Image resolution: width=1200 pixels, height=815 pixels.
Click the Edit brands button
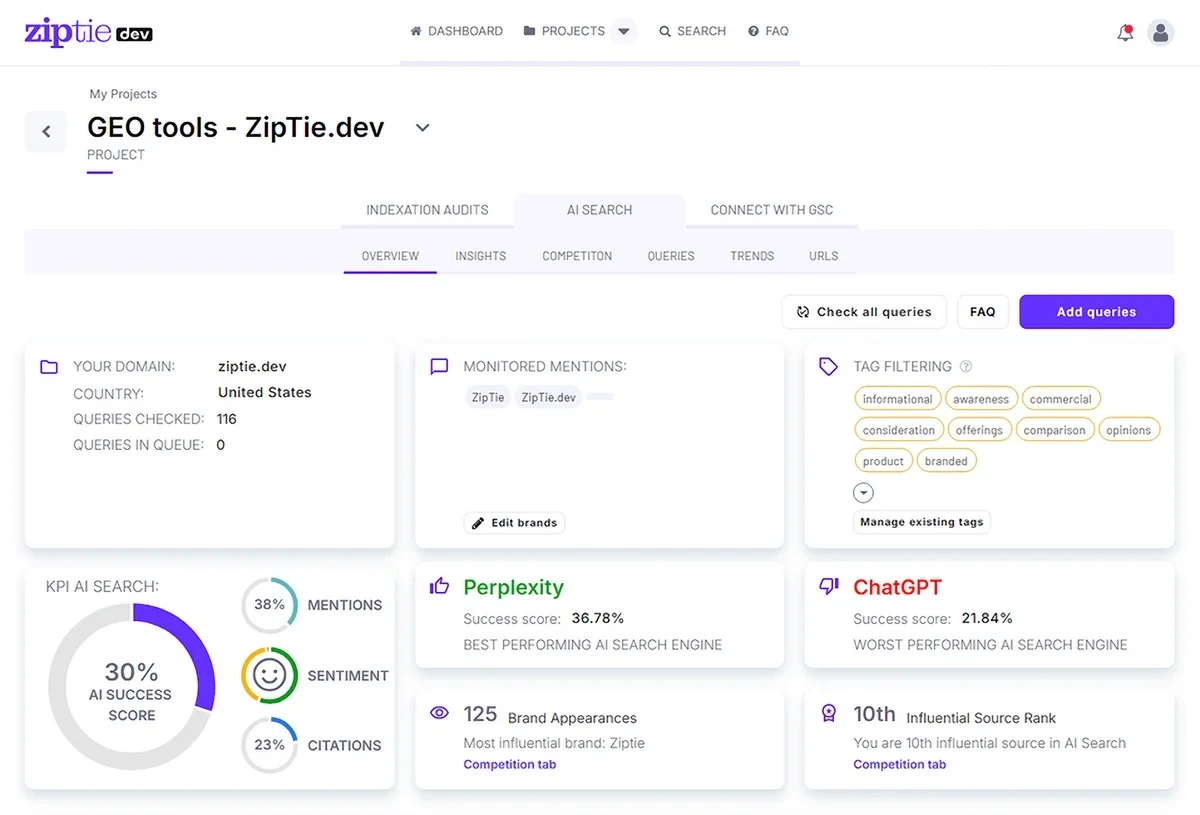point(515,523)
